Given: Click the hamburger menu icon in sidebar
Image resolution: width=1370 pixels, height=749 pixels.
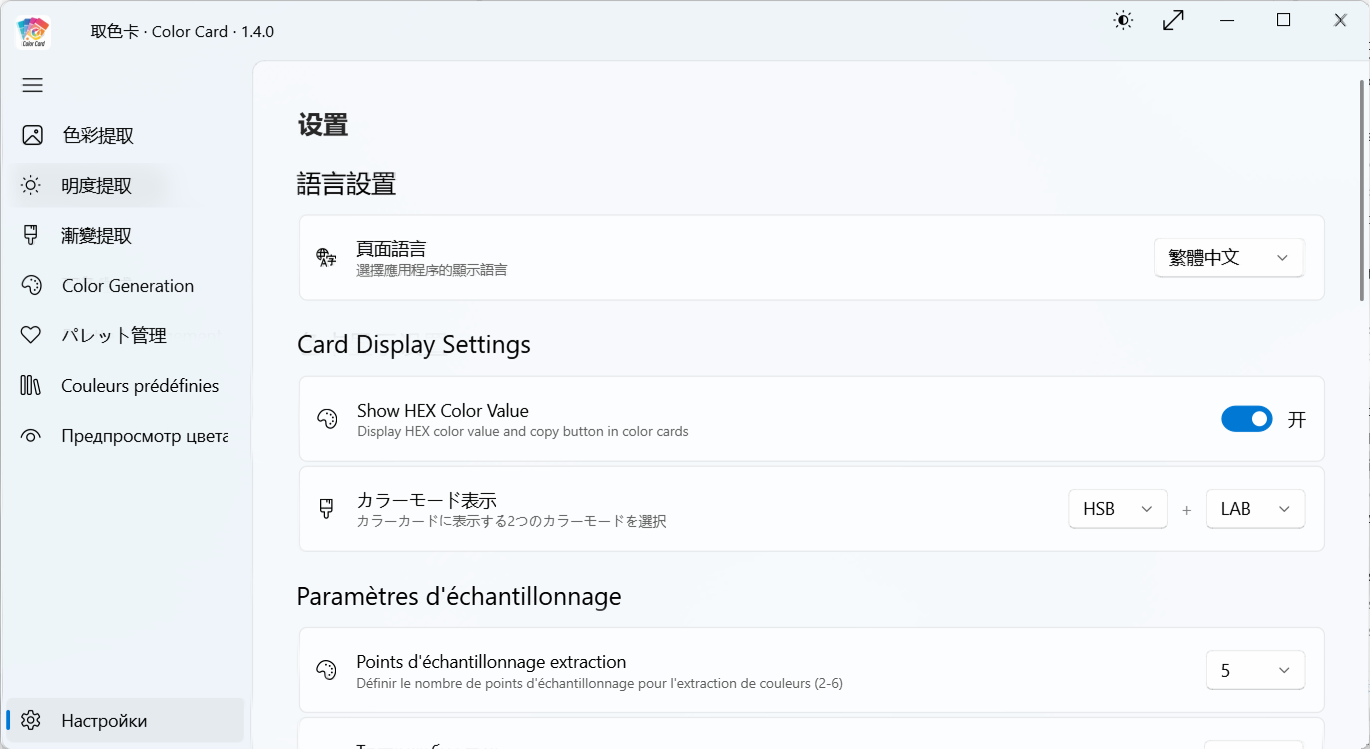Looking at the screenshot, I should [32, 85].
